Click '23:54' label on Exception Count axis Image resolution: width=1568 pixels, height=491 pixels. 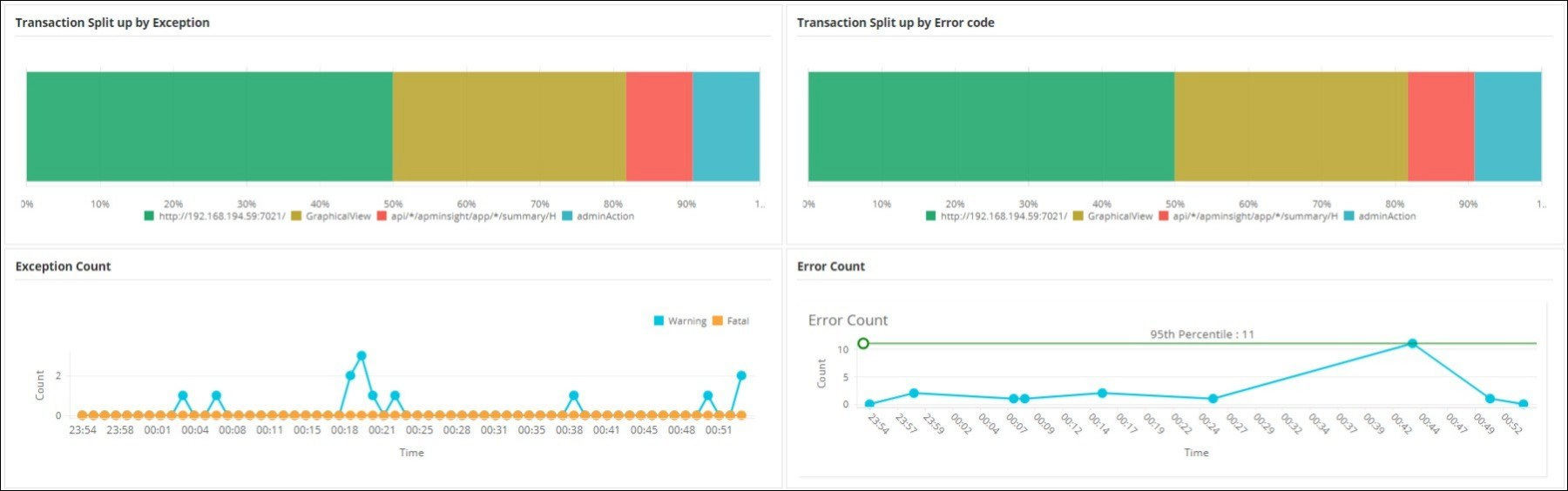pos(83,430)
